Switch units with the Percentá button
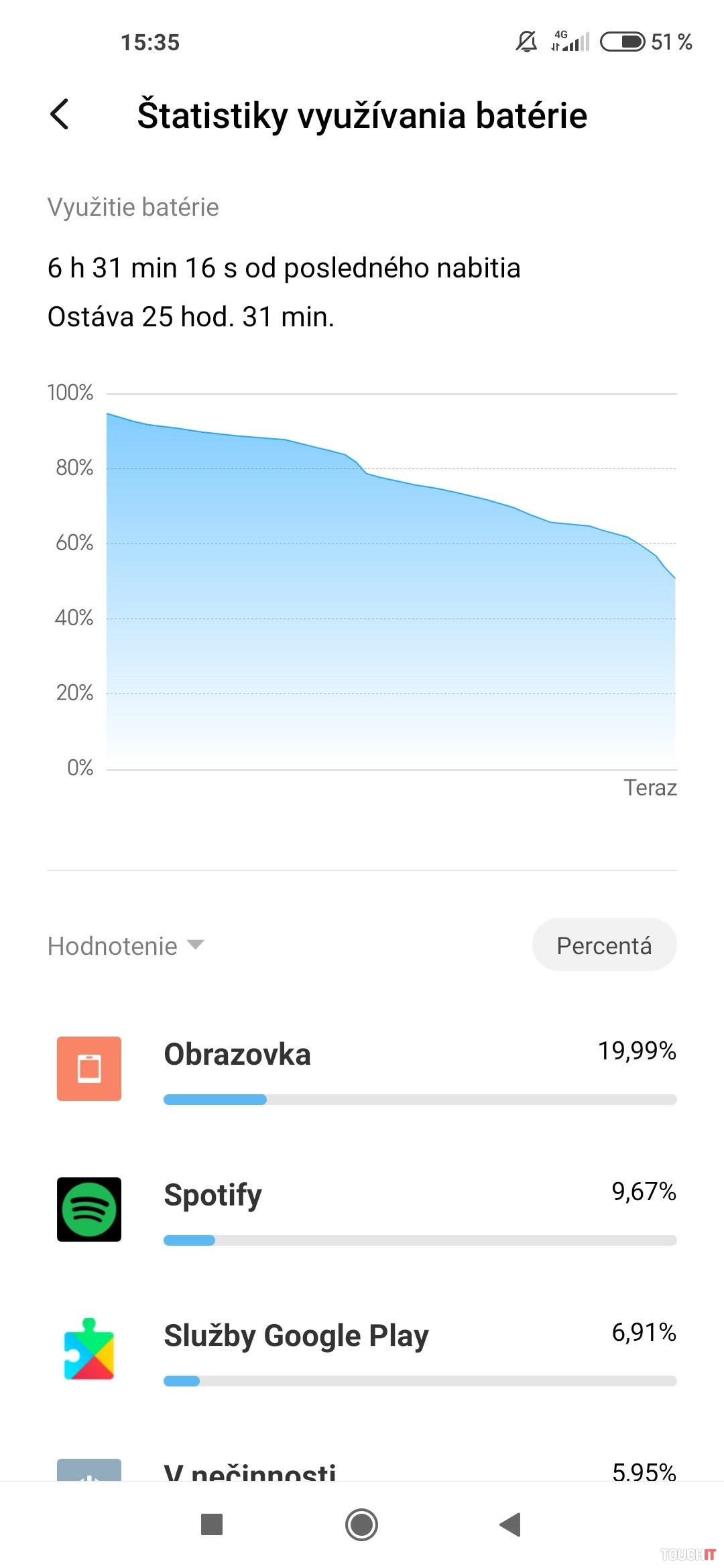The width and height of the screenshot is (724, 1568). point(604,945)
